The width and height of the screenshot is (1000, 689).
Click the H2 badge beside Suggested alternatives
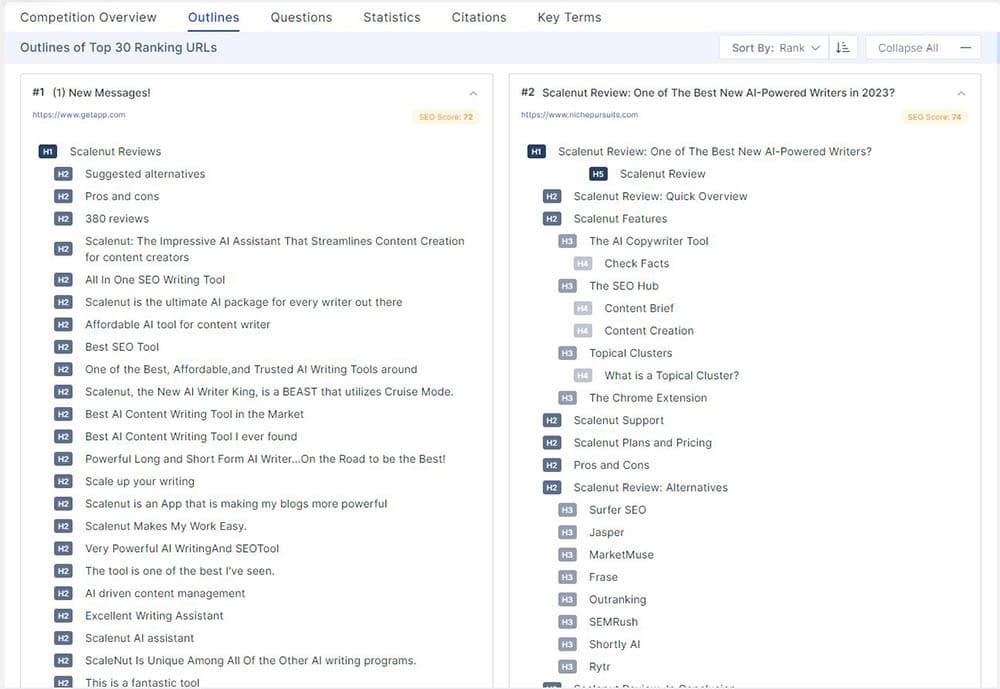[x=63, y=174]
